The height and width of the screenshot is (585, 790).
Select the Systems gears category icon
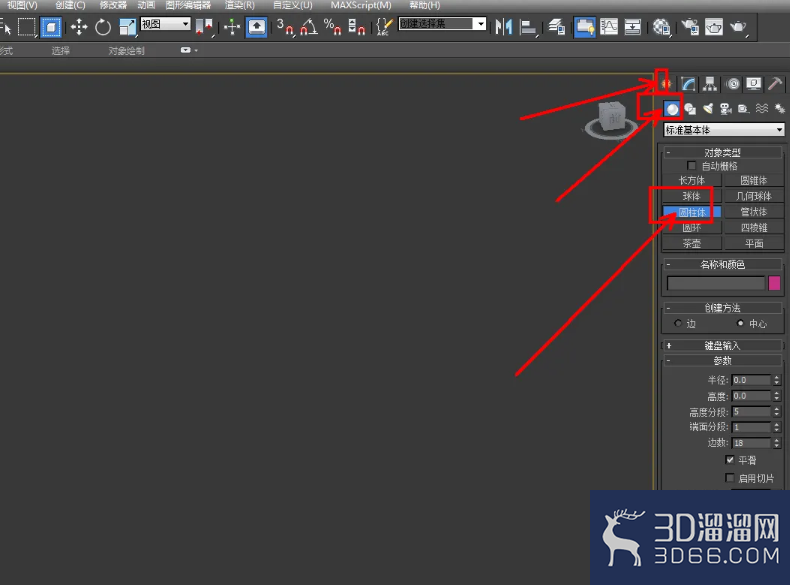[x=779, y=108]
